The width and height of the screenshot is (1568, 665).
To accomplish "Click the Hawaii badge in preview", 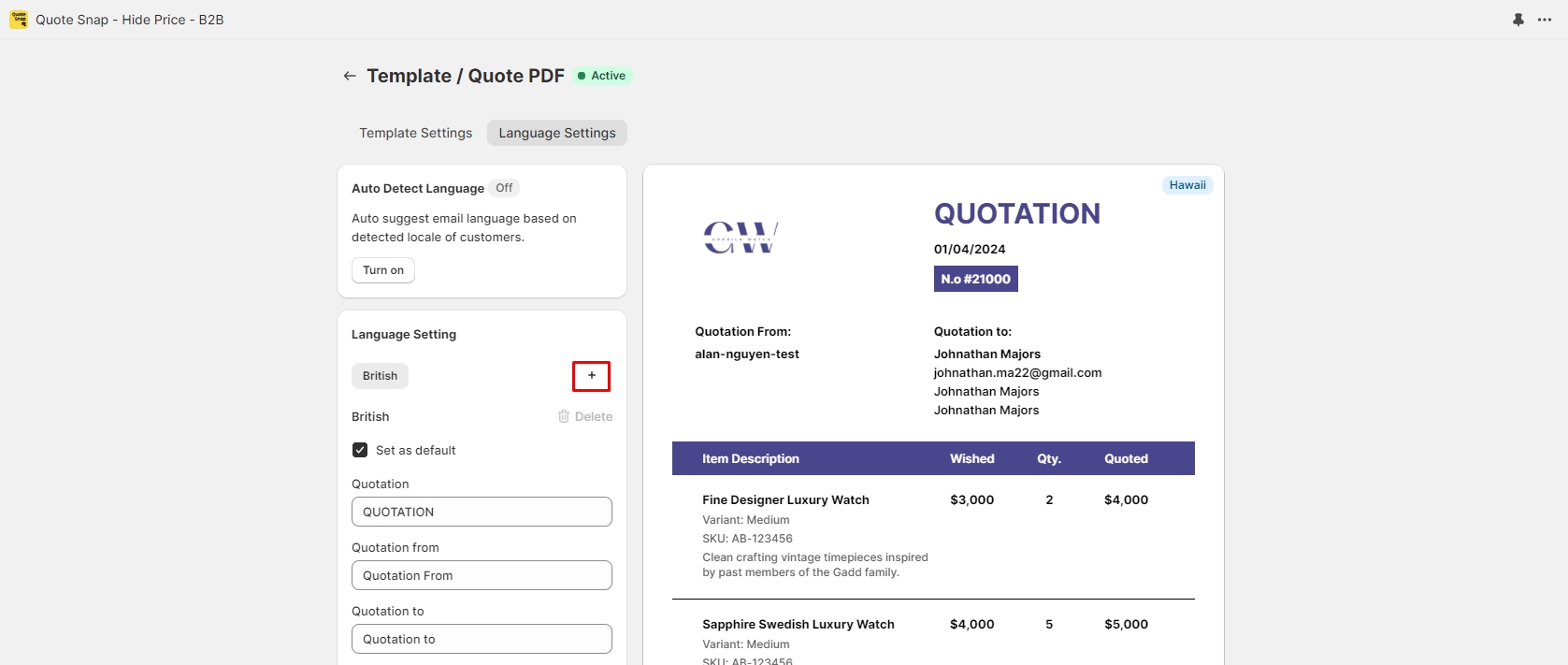I will pos(1187,185).
